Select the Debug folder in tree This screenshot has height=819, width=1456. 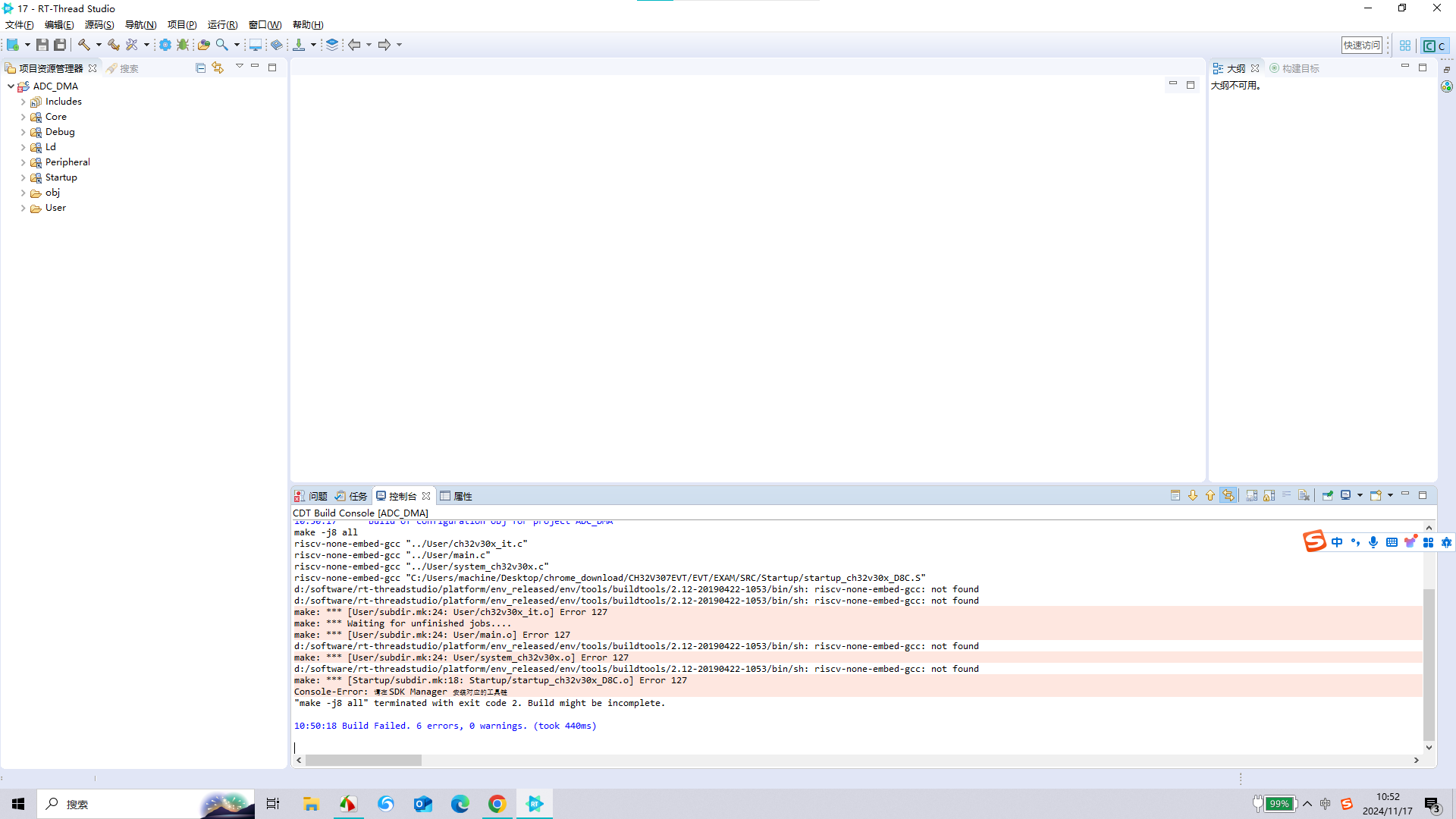click(60, 132)
